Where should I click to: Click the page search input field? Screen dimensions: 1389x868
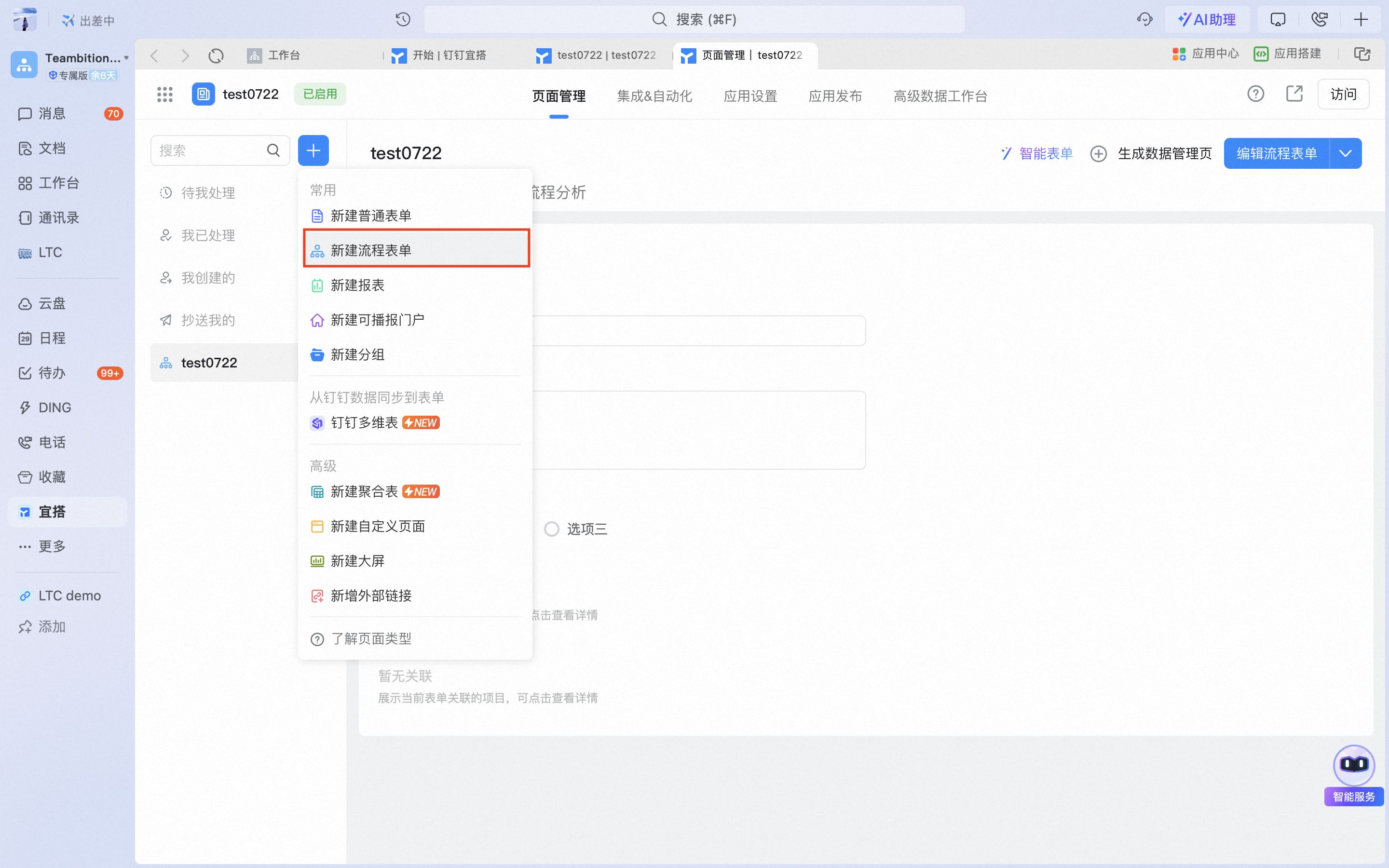(x=220, y=150)
